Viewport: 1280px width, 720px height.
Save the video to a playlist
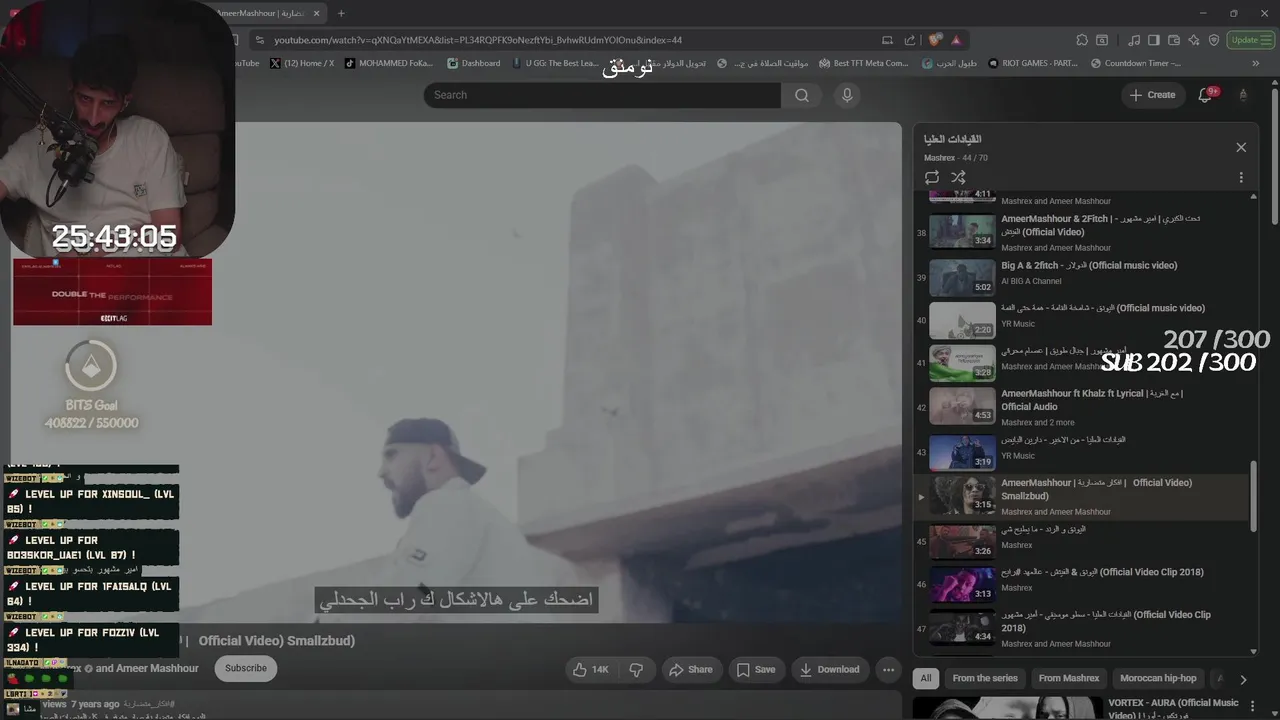pos(756,669)
